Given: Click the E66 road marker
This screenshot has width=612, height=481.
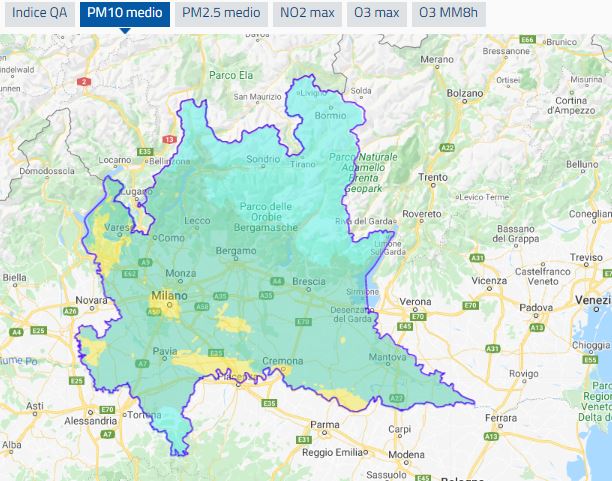Looking at the screenshot, I should (x=528, y=40).
